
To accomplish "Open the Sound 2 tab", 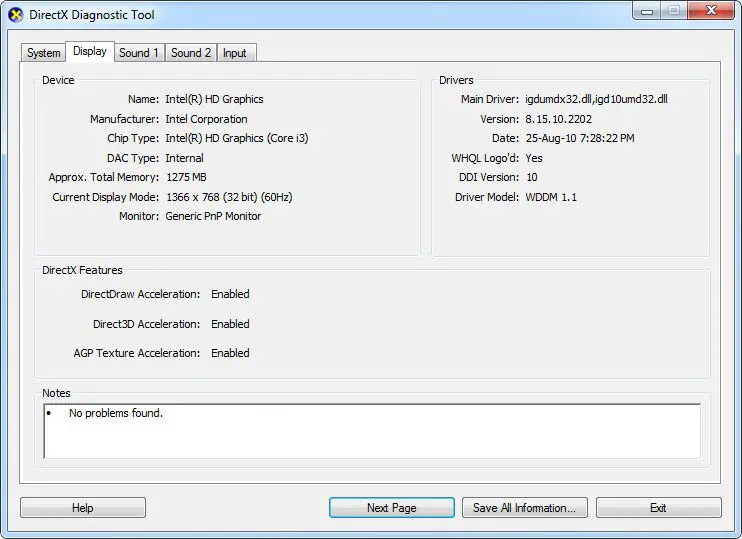I will pos(191,53).
